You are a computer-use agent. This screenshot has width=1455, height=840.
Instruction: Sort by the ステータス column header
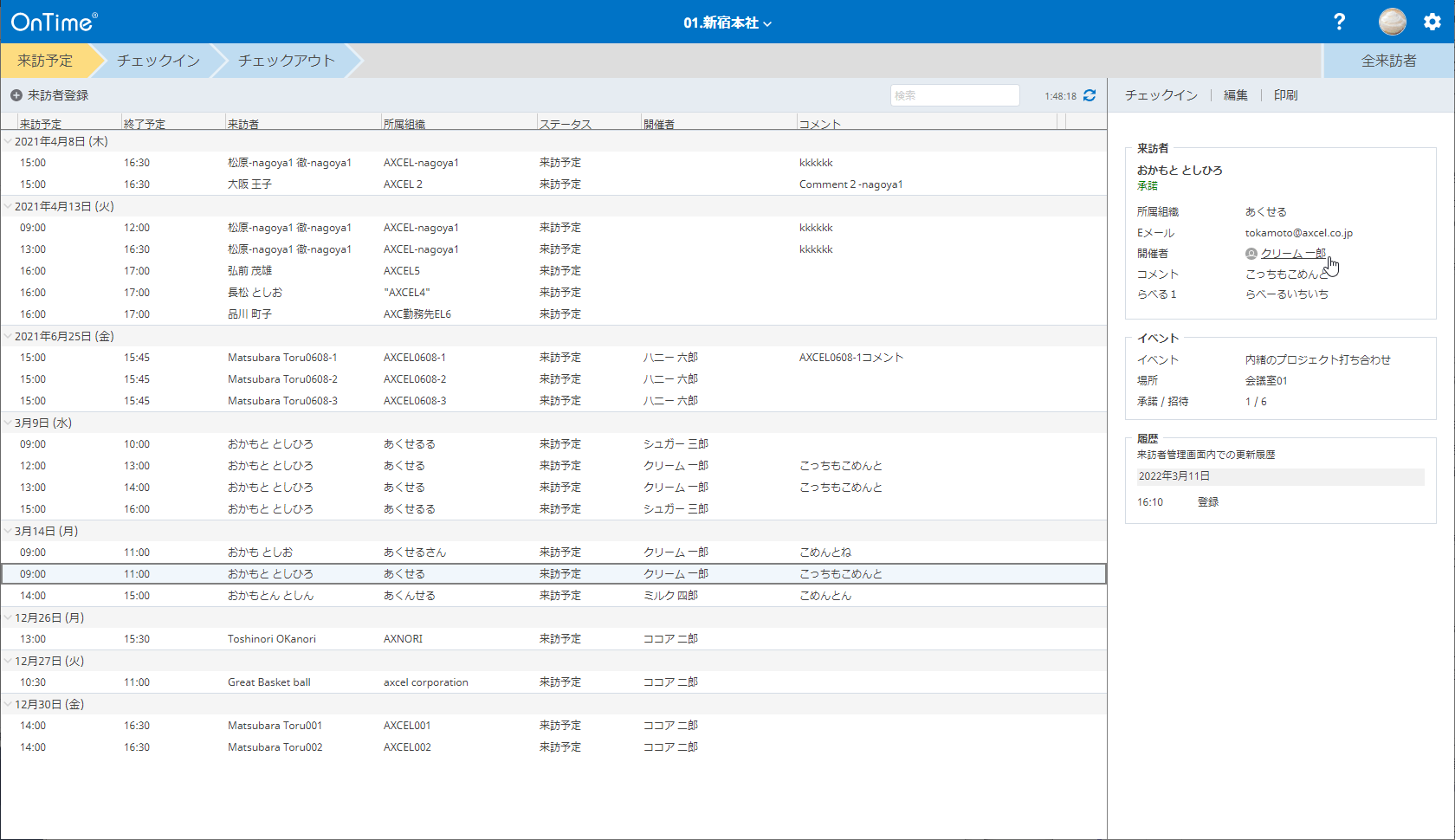tap(566, 124)
